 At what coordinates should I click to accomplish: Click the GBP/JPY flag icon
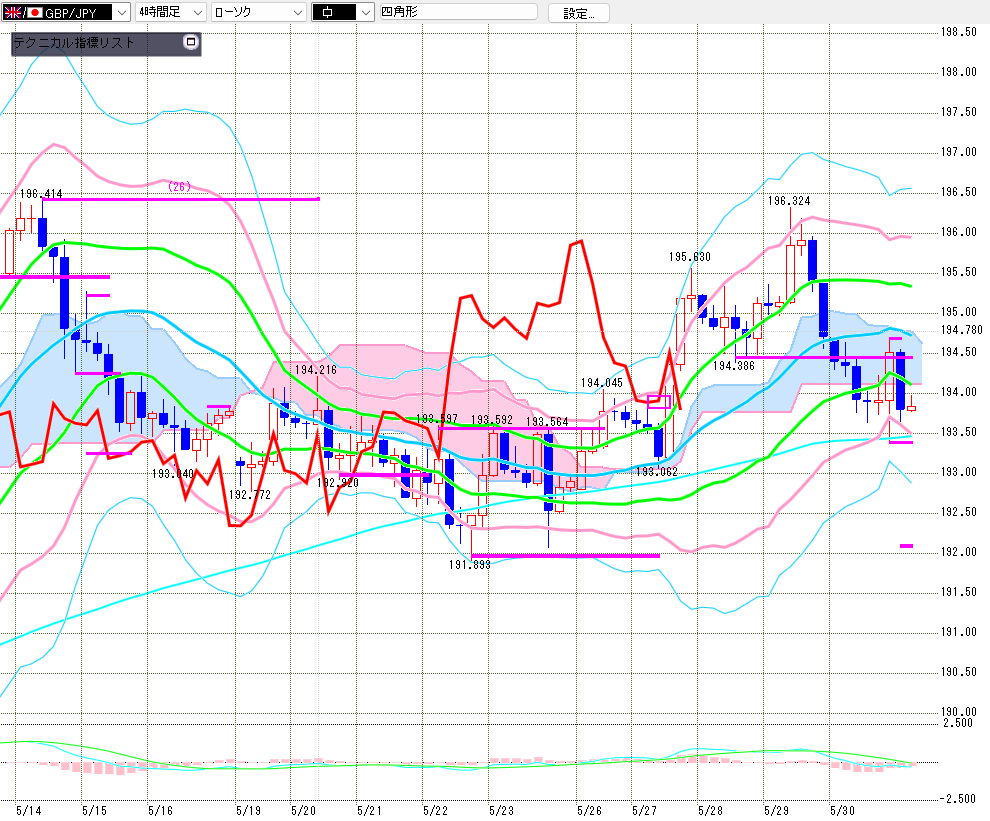point(22,13)
